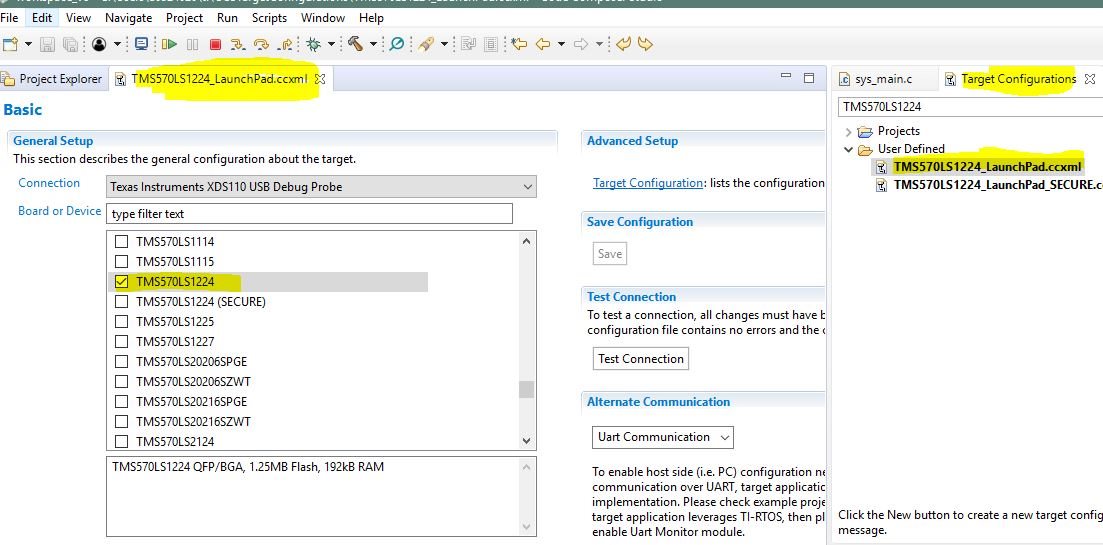Close the Target Configurations view
1103x545 pixels.
click(x=1090, y=79)
